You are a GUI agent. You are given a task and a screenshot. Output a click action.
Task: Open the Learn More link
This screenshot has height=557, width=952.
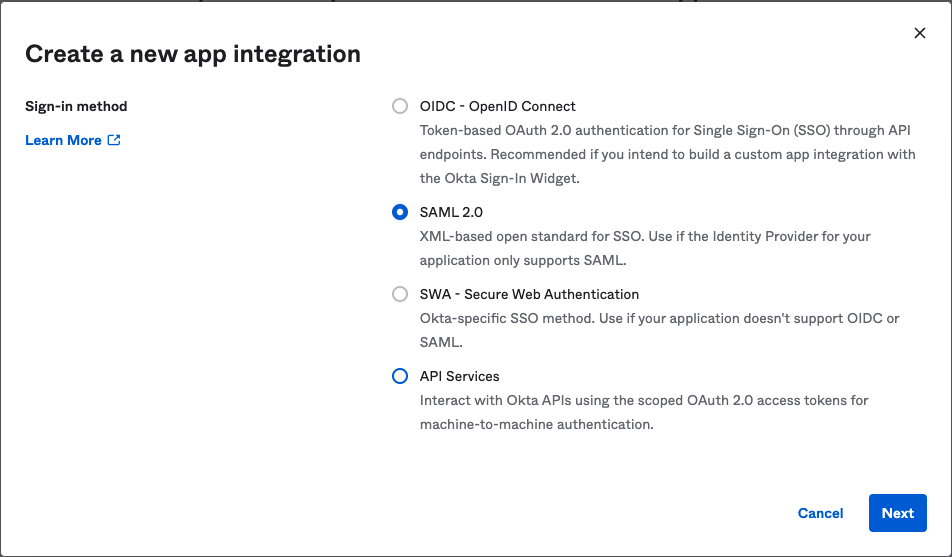pos(63,140)
